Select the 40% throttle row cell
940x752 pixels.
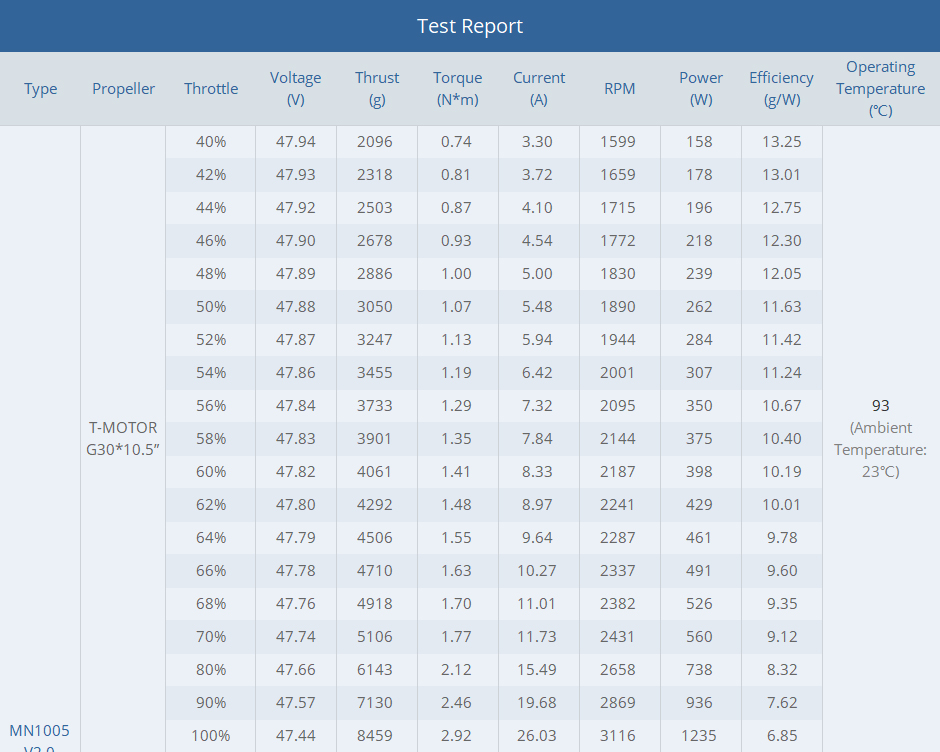coord(211,142)
